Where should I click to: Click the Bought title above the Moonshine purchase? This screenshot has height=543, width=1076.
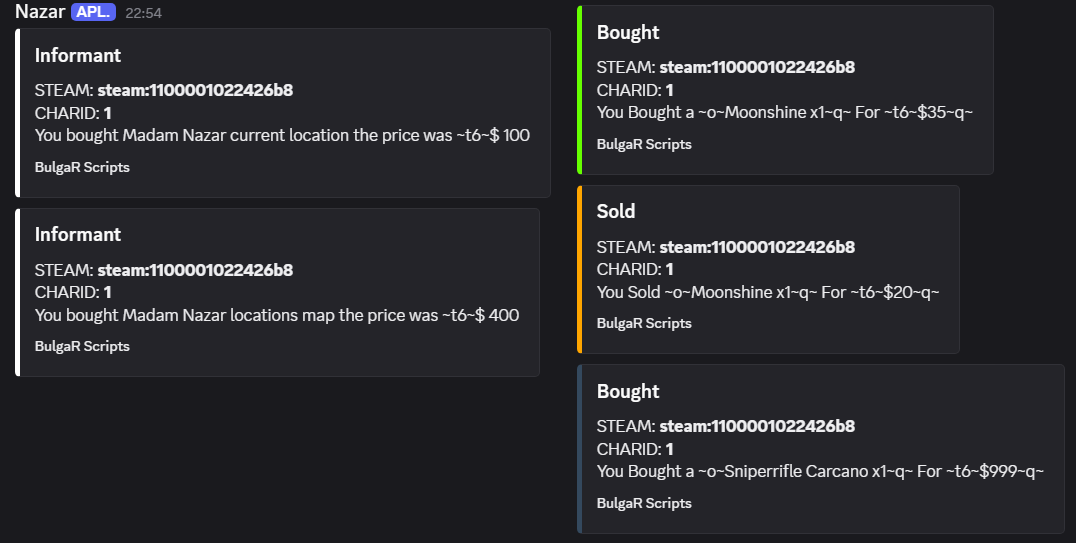point(628,32)
